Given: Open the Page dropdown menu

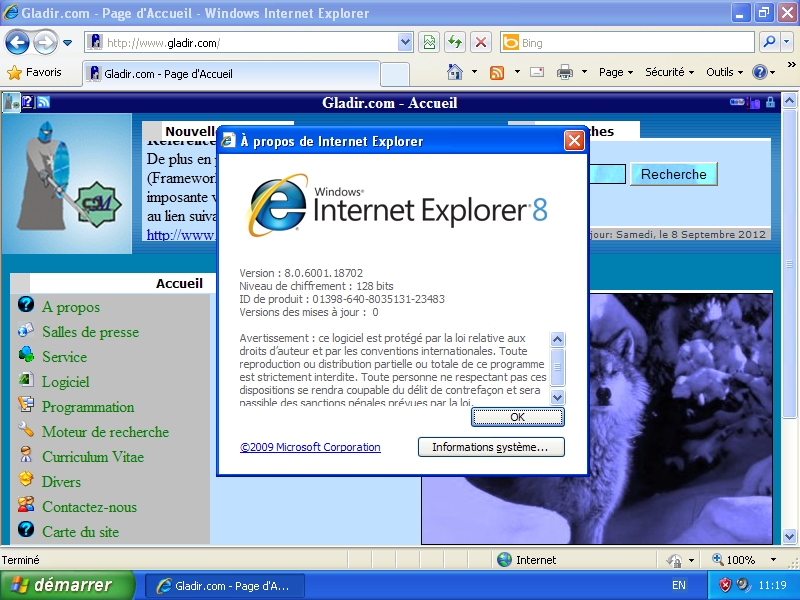Looking at the screenshot, I should pyautogui.click(x=615, y=72).
